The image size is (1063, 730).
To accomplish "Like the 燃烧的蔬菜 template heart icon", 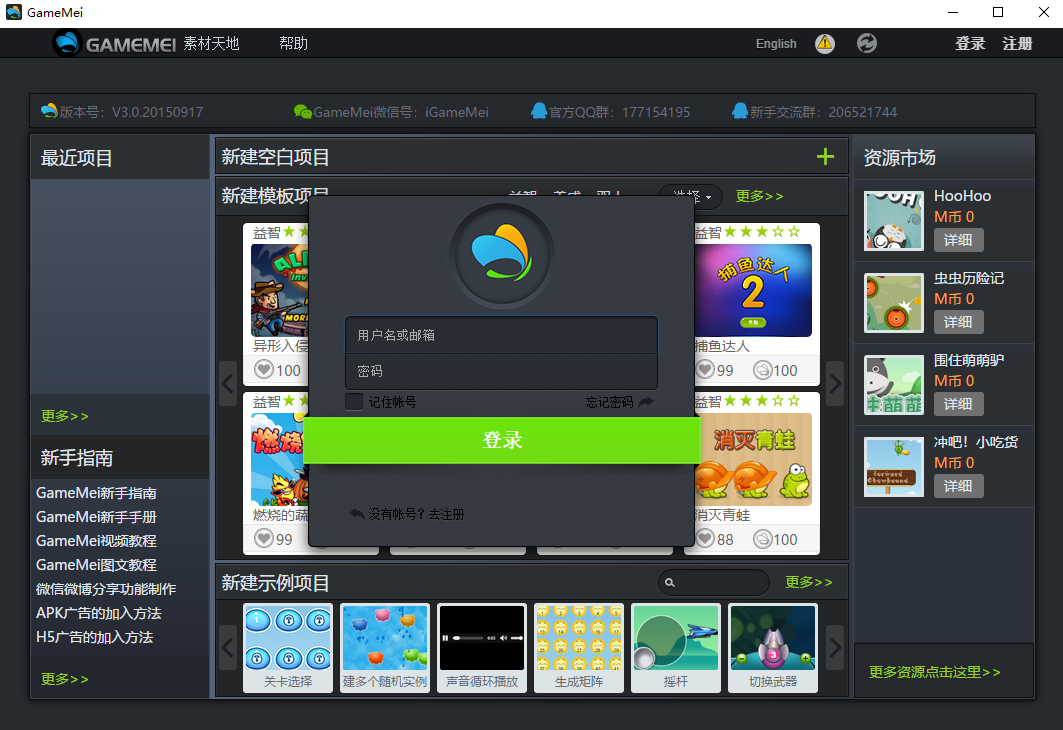I will (264, 539).
